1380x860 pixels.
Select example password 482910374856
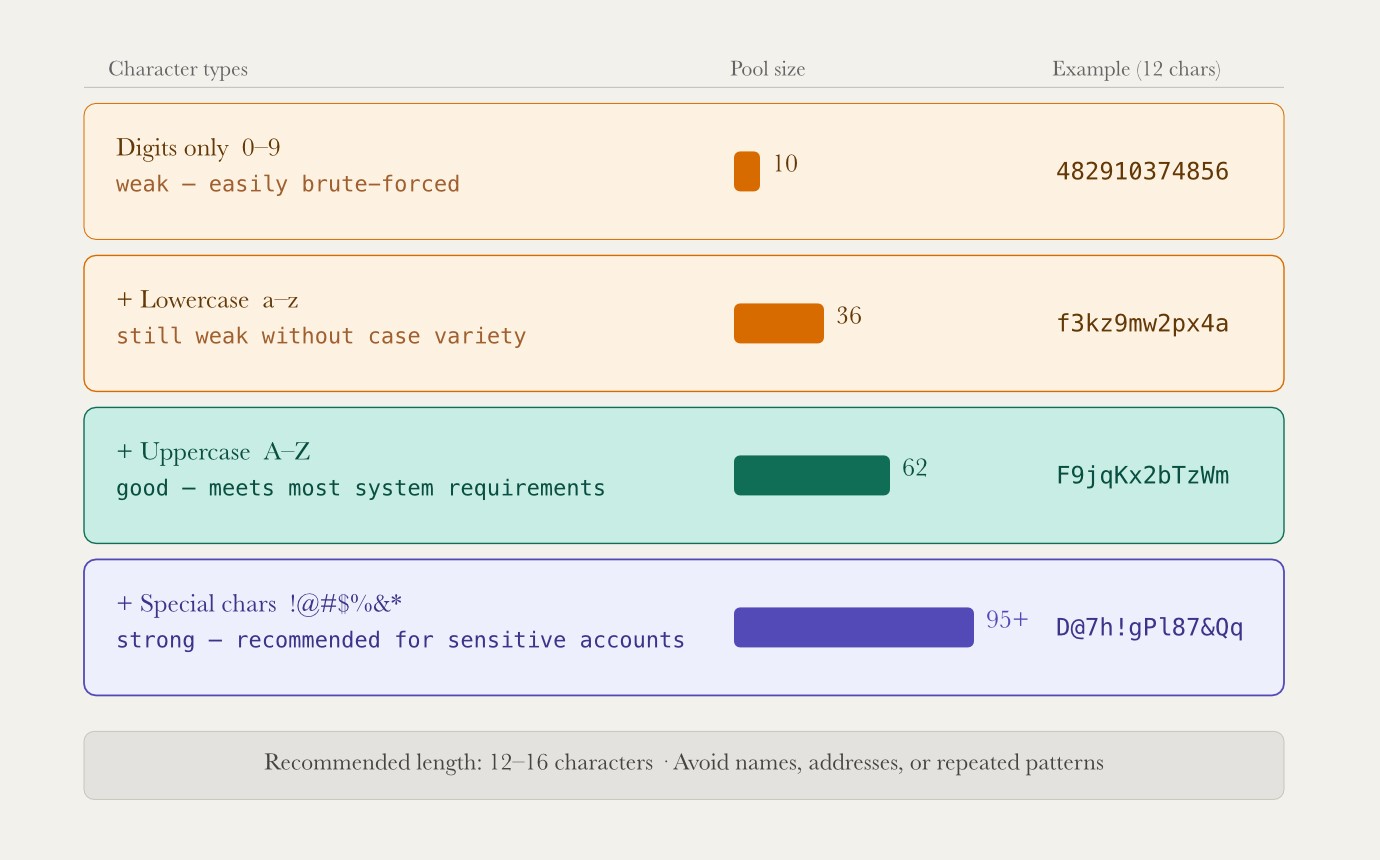(1142, 172)
